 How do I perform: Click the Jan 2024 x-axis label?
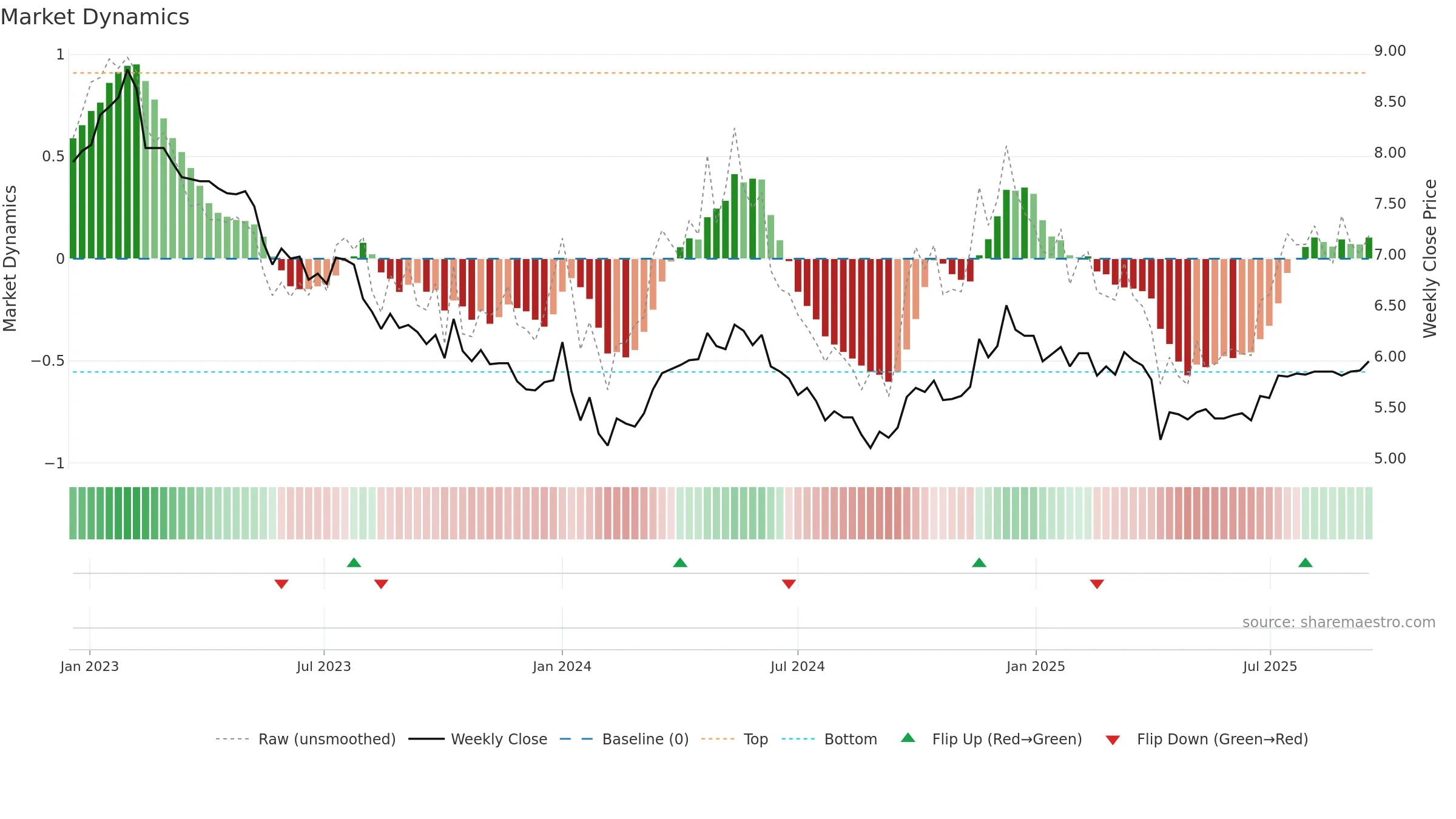(x=562, y=666)
